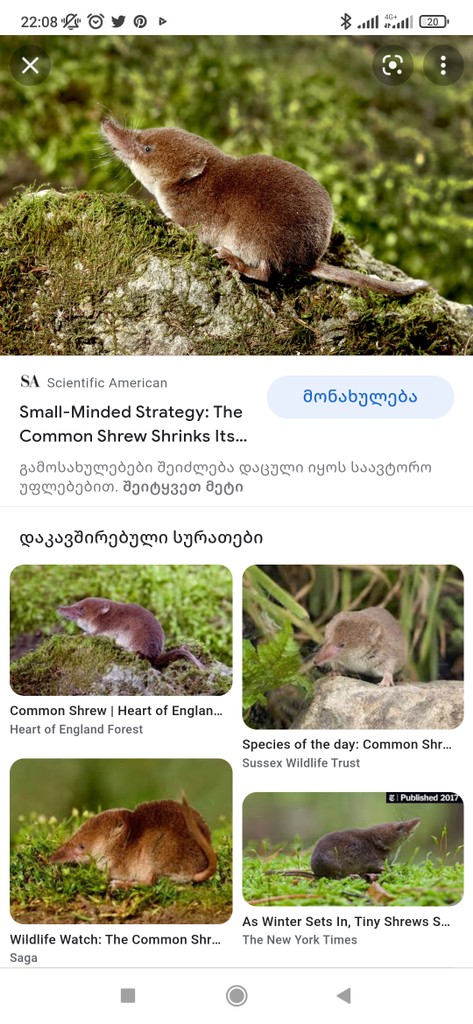The image size is (473, 1024).
Task: Open the main shrew photo on mossy rock
Action: (x=236, y=195)
